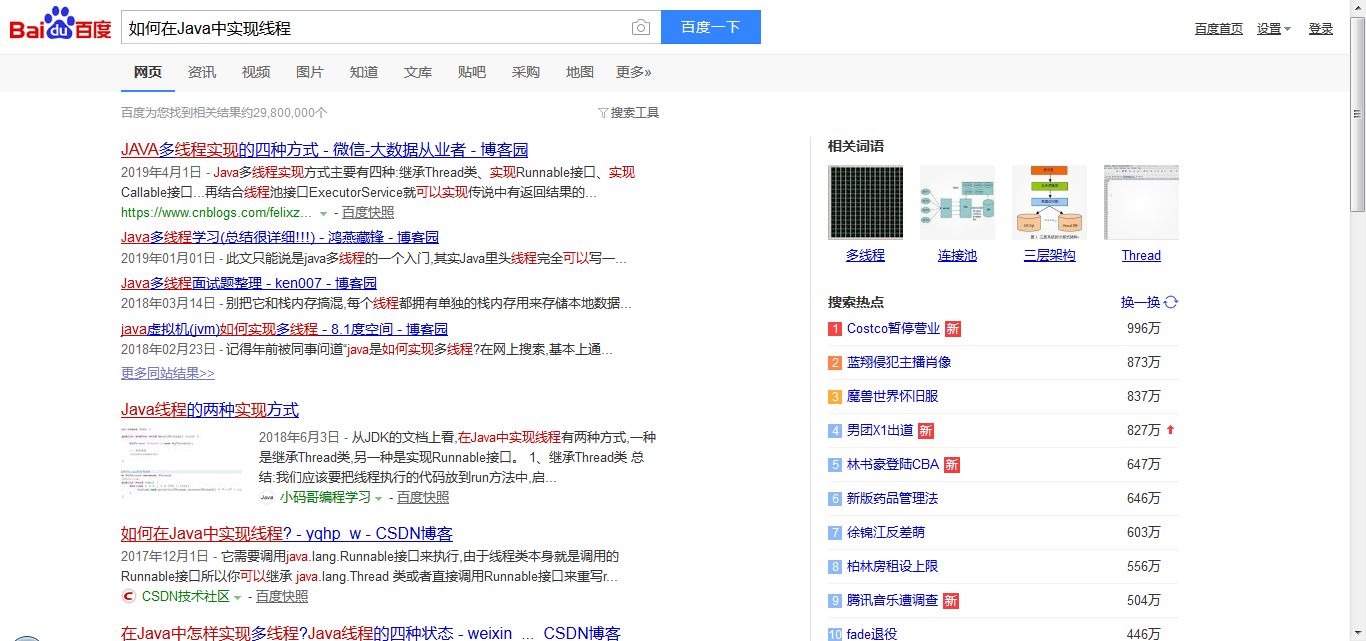Refresh hot searches with 换一换 icon
This screenshot has width=1366, height=641.
point(1171,302)
